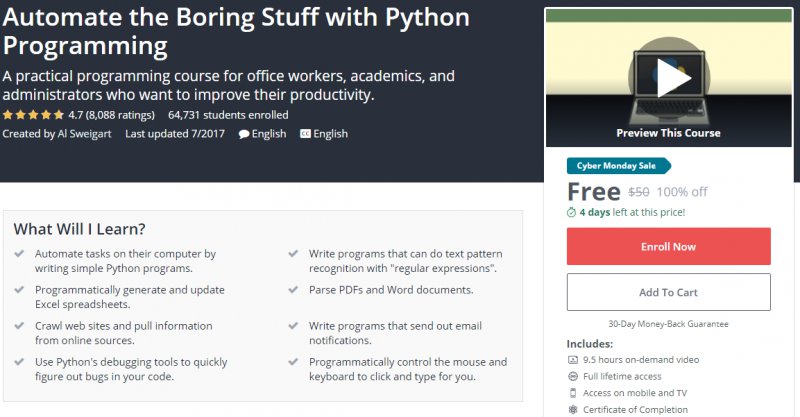Click the 8,088 ratings text
The image size is (800, 417).
121,115
